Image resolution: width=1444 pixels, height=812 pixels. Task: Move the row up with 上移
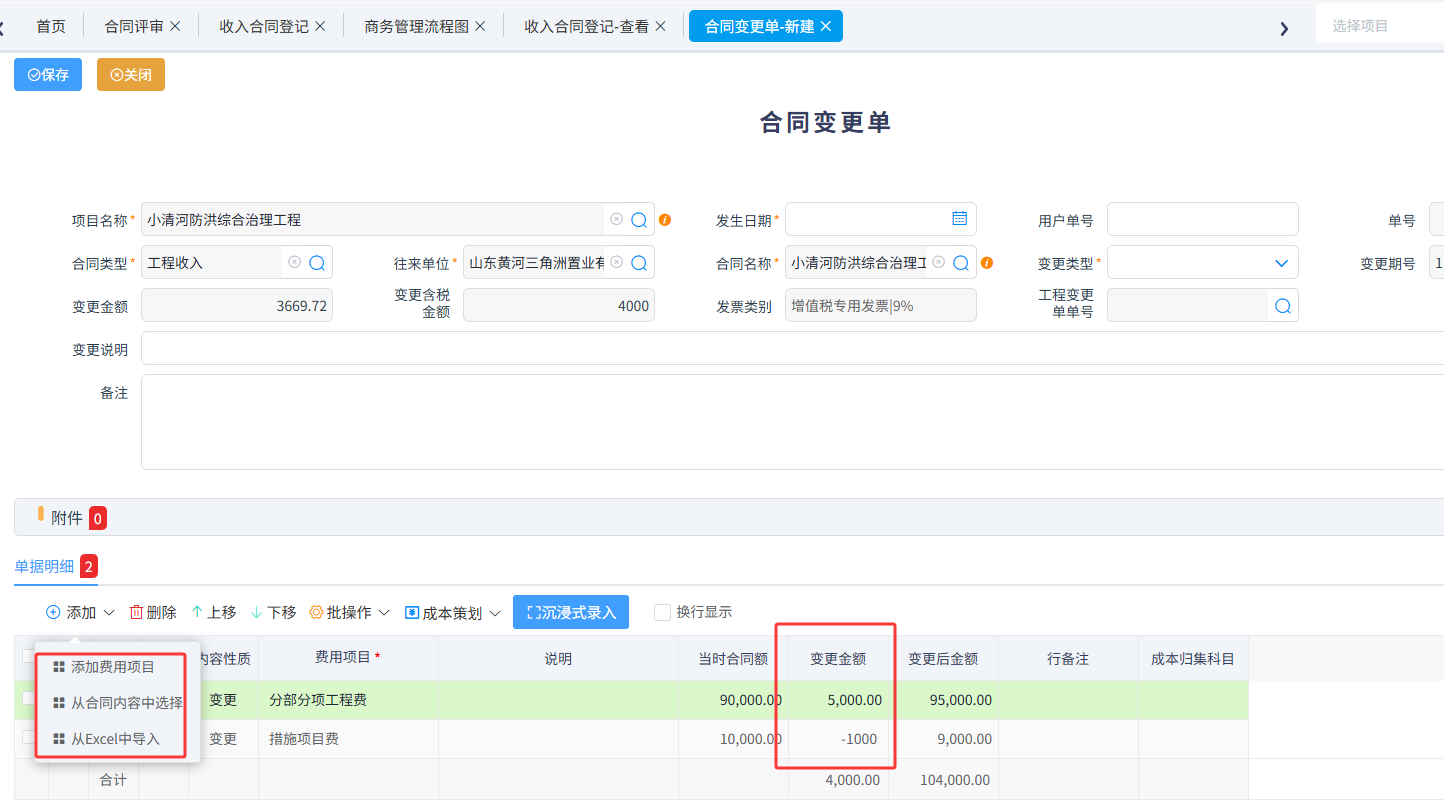pyautogui.click(x=213, y=612)
